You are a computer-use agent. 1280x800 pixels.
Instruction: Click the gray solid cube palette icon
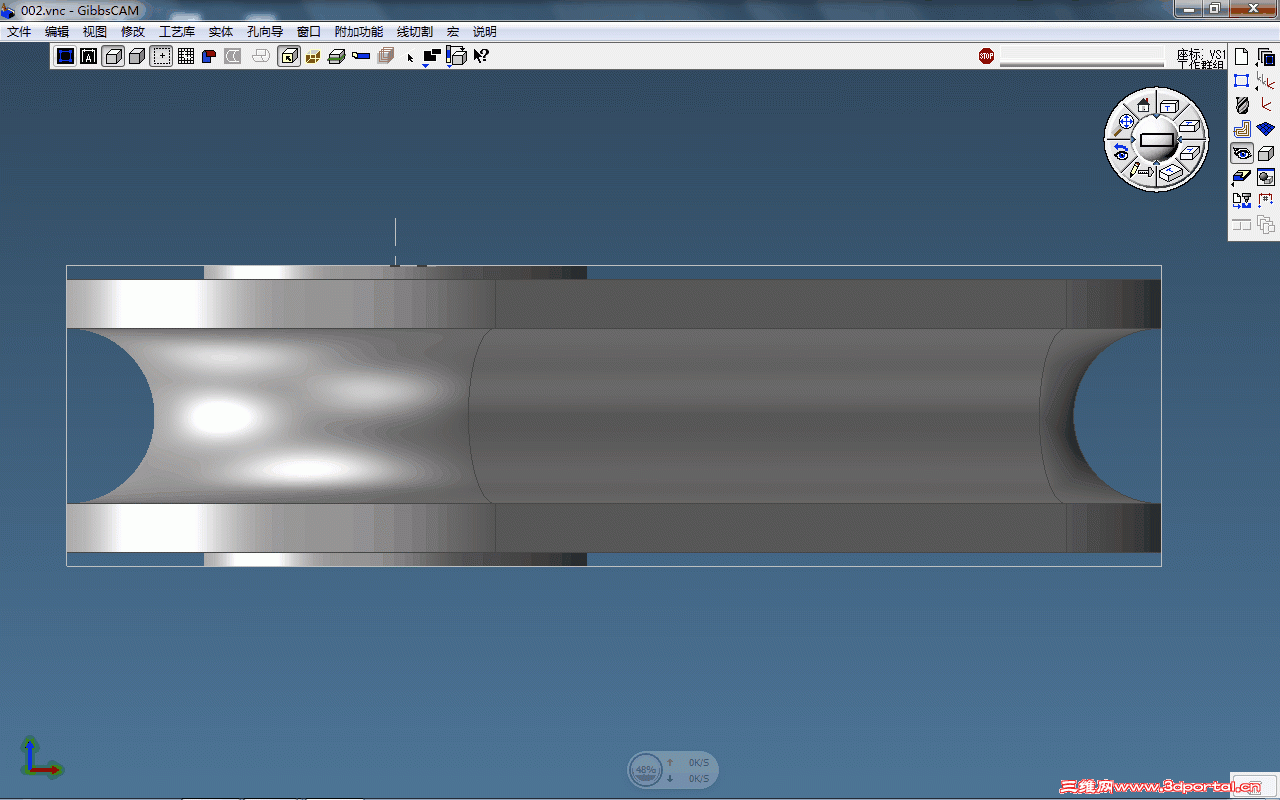(1266, 153)
